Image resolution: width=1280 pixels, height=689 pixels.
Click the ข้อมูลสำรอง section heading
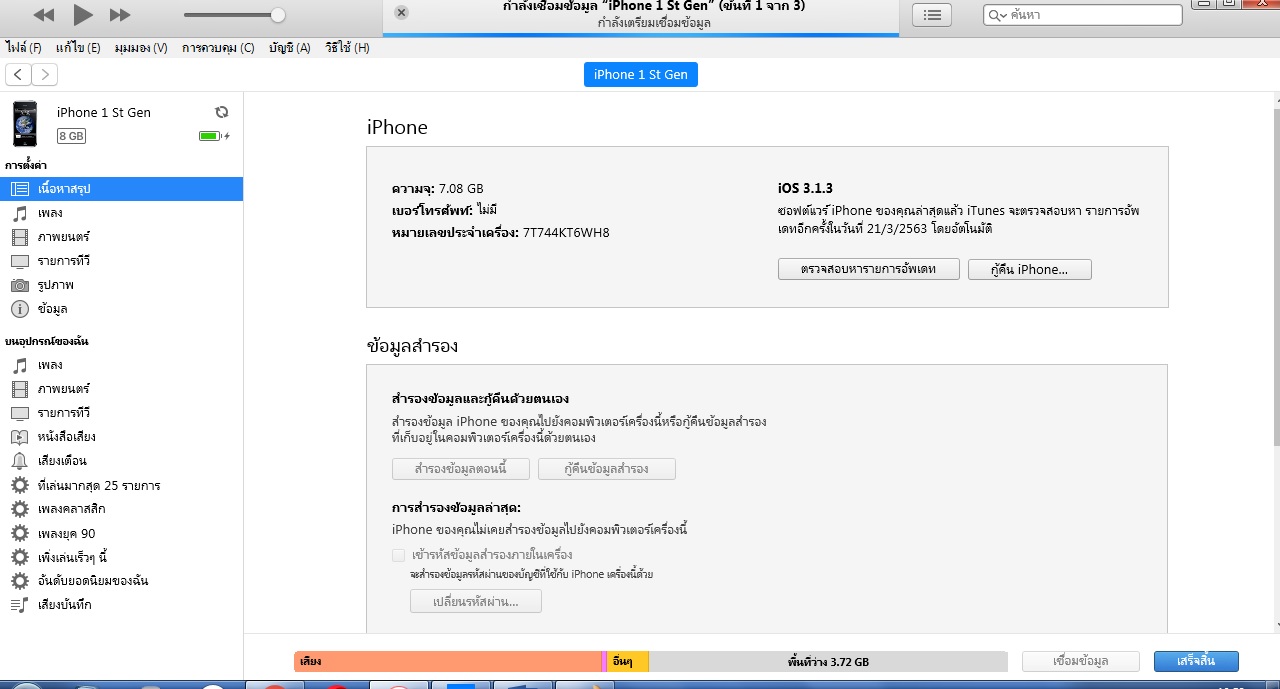[x=412, y=346]
